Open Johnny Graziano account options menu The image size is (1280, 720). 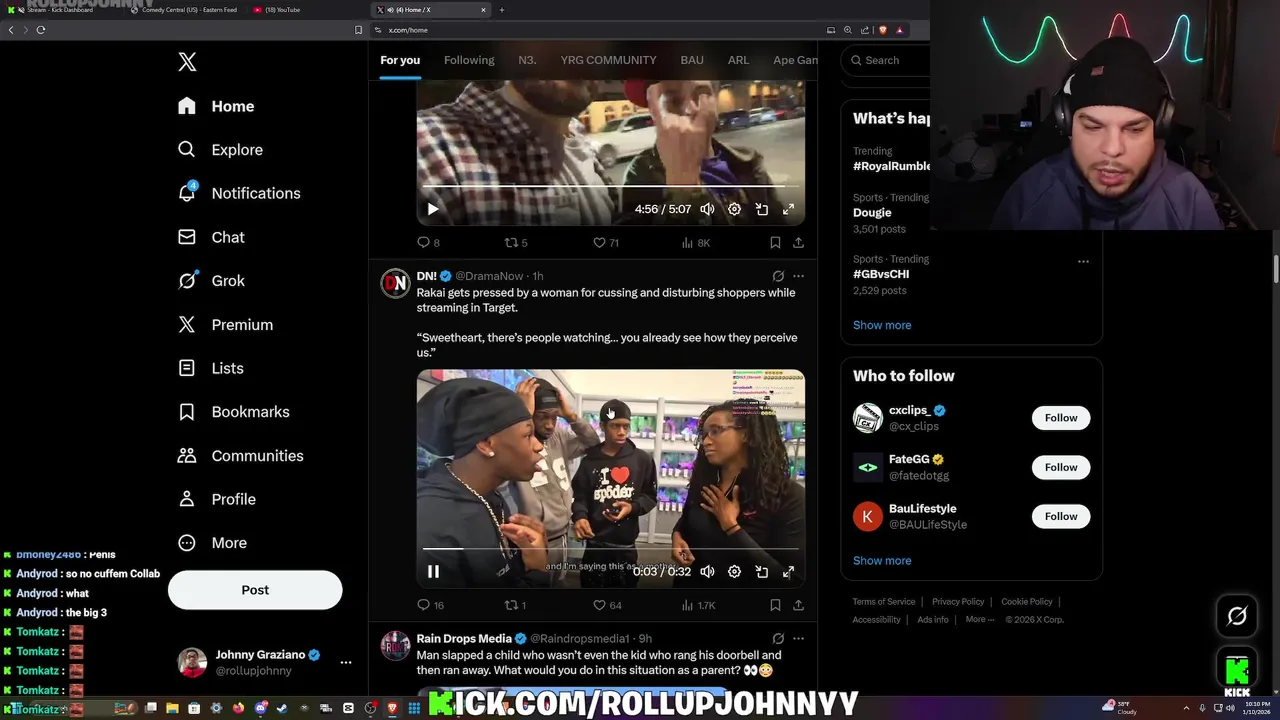tap(346, 662)
